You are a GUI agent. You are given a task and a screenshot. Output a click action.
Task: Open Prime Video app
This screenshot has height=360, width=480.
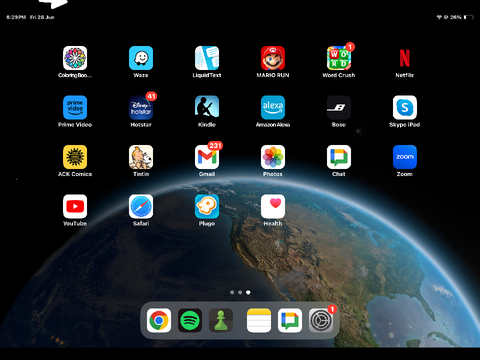pos(75,107)
